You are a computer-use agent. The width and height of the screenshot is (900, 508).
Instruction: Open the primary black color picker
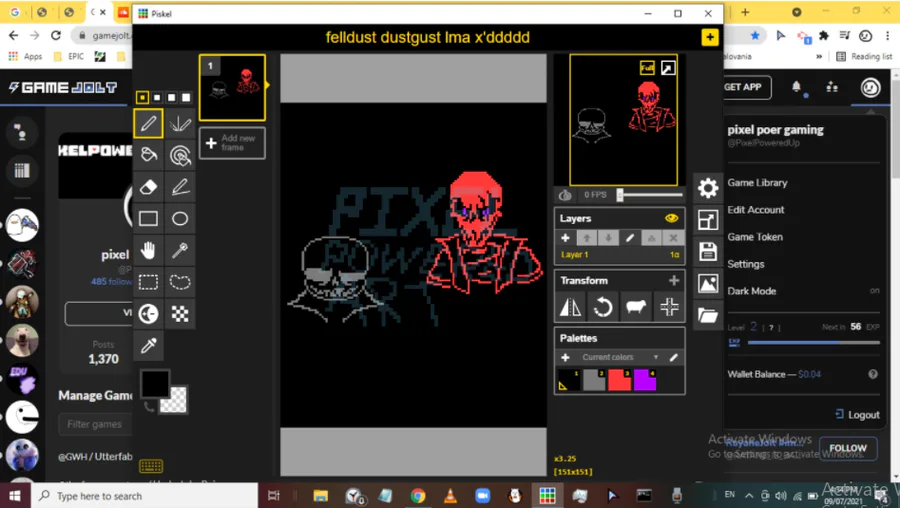pyautogui.click(x=155, y=383)
